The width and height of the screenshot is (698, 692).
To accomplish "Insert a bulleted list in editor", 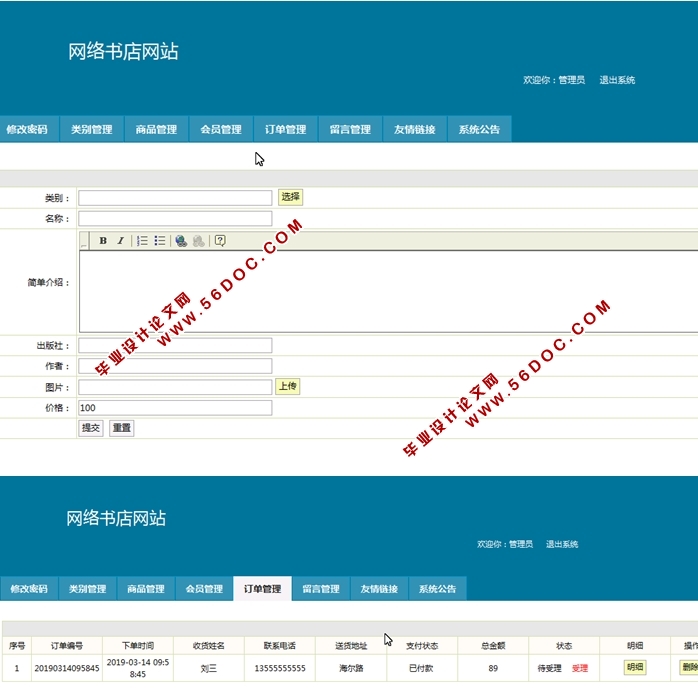I will click(160, 240).
